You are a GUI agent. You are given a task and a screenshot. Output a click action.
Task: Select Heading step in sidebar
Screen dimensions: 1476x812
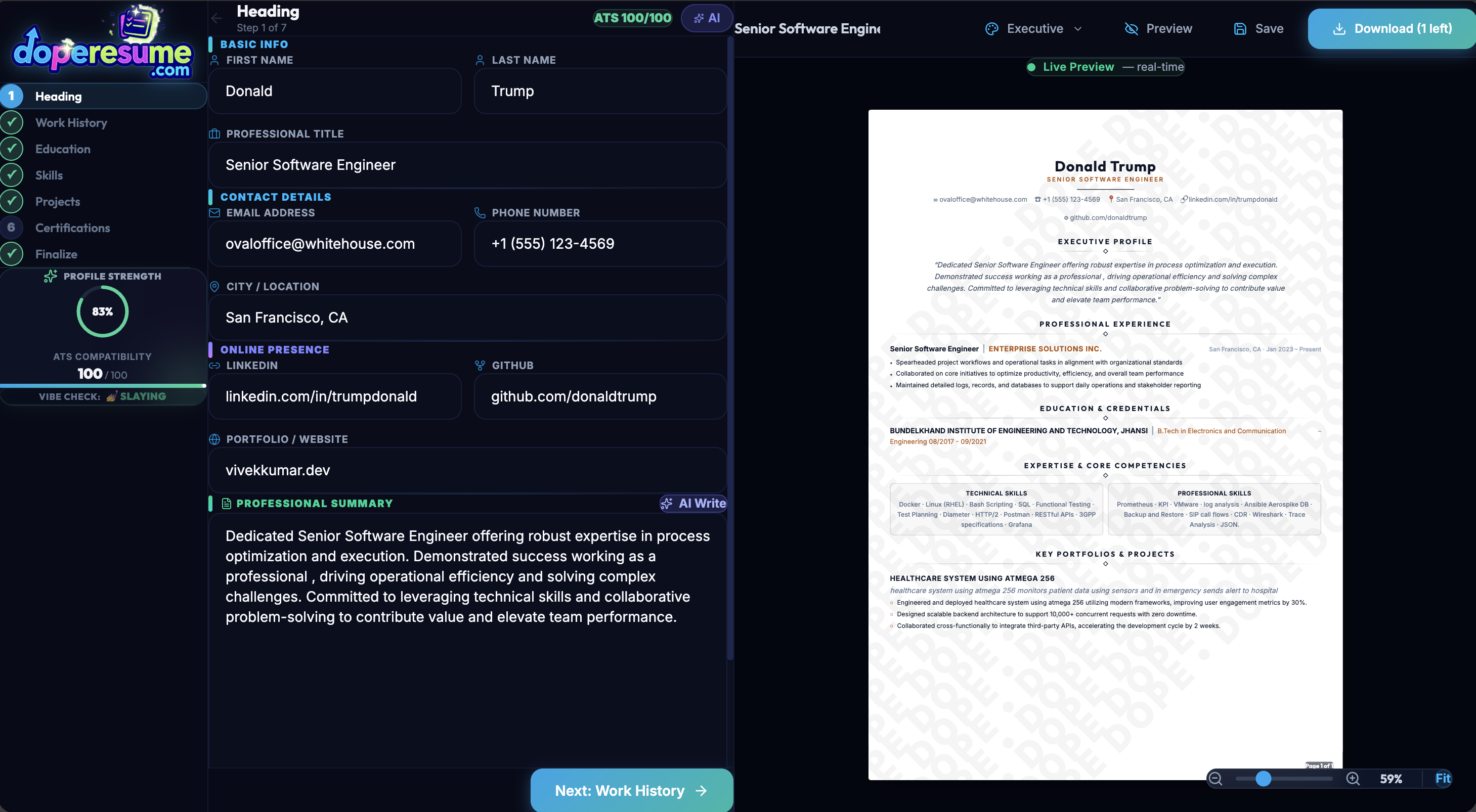pyautogui.click(x=103, y=96)
